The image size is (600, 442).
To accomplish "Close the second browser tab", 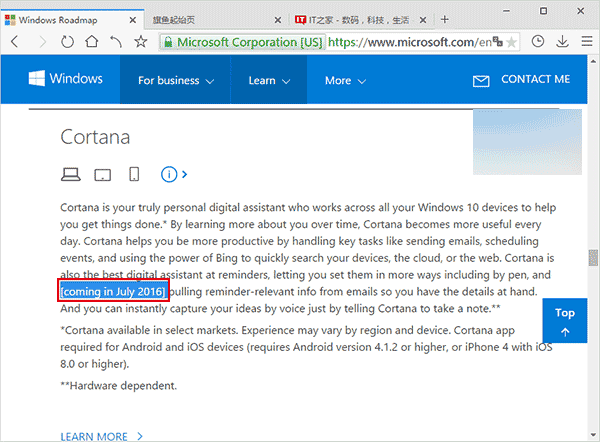I will tap(278, 20).
